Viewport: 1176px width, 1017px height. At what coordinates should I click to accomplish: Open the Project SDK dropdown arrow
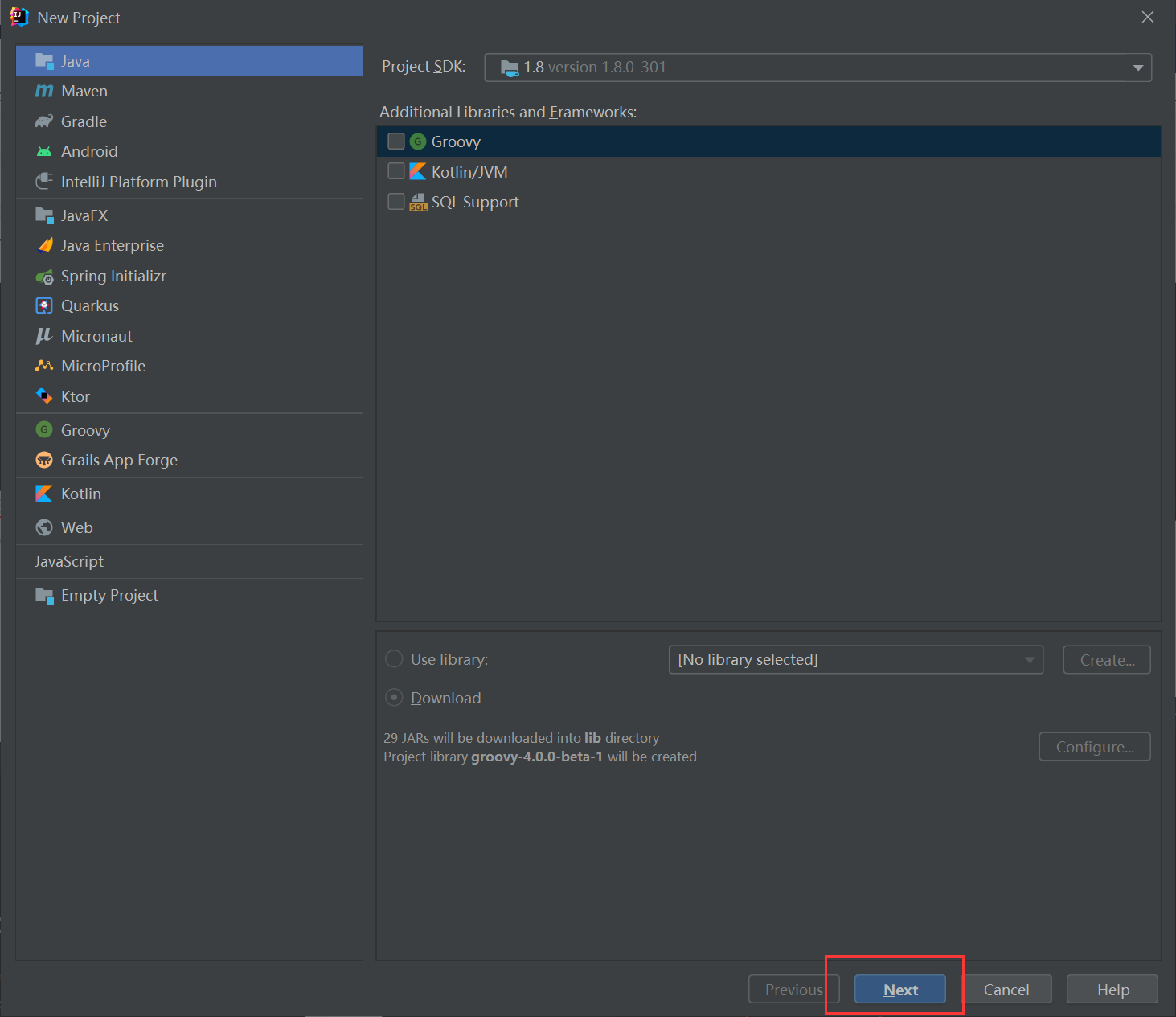click(x=1138, y=68)
